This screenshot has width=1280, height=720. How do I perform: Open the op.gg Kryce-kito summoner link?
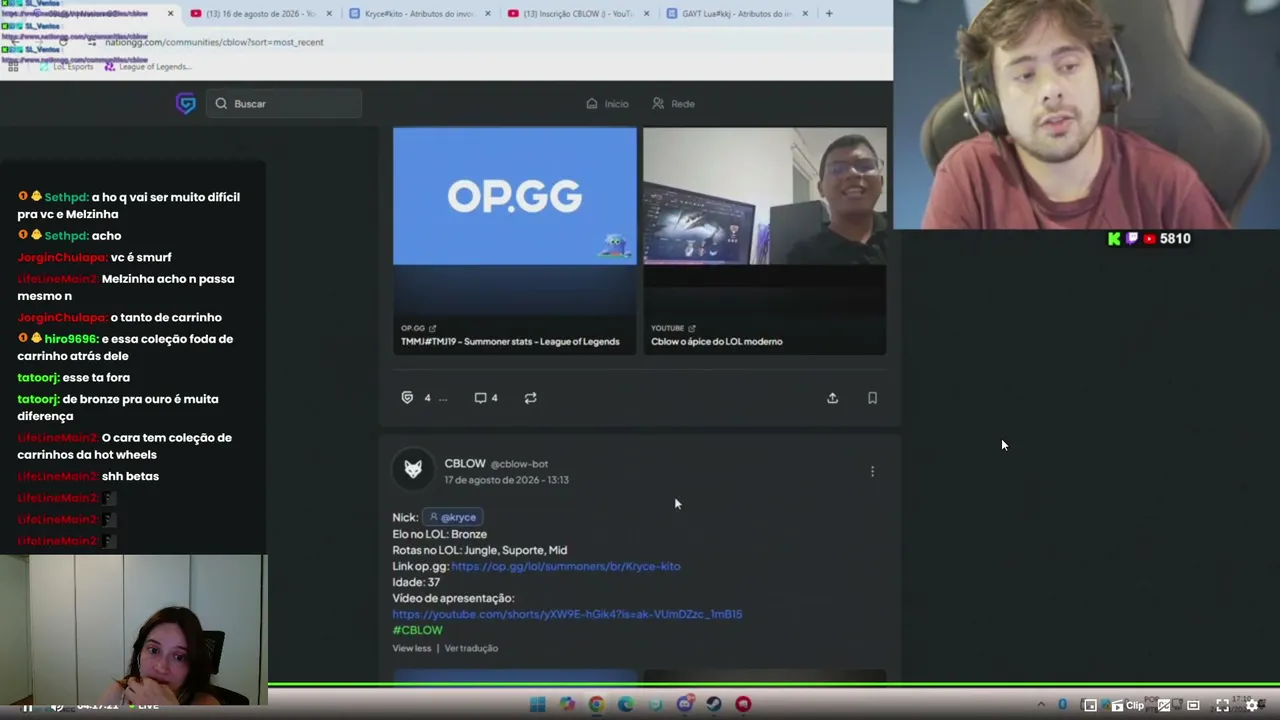pyautogui.click(x=565, y=566)
